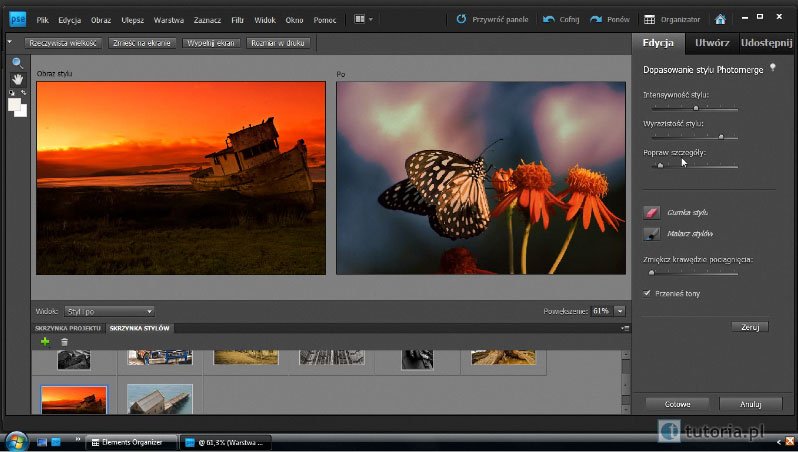Image resolution: width=798 pixels, height=452 pixels.
Task: Click the lightbulb help tip icon
Action: 771,68
